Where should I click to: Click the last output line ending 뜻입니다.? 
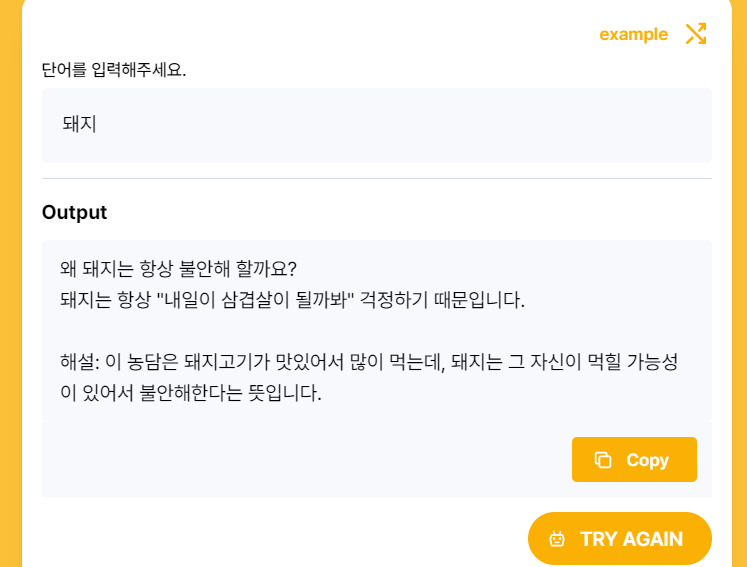pos(191,393)
